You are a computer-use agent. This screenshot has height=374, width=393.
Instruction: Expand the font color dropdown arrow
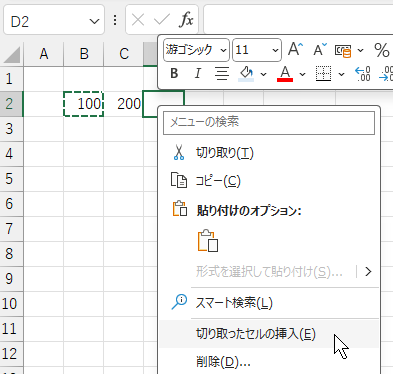[x=302, y=74]
